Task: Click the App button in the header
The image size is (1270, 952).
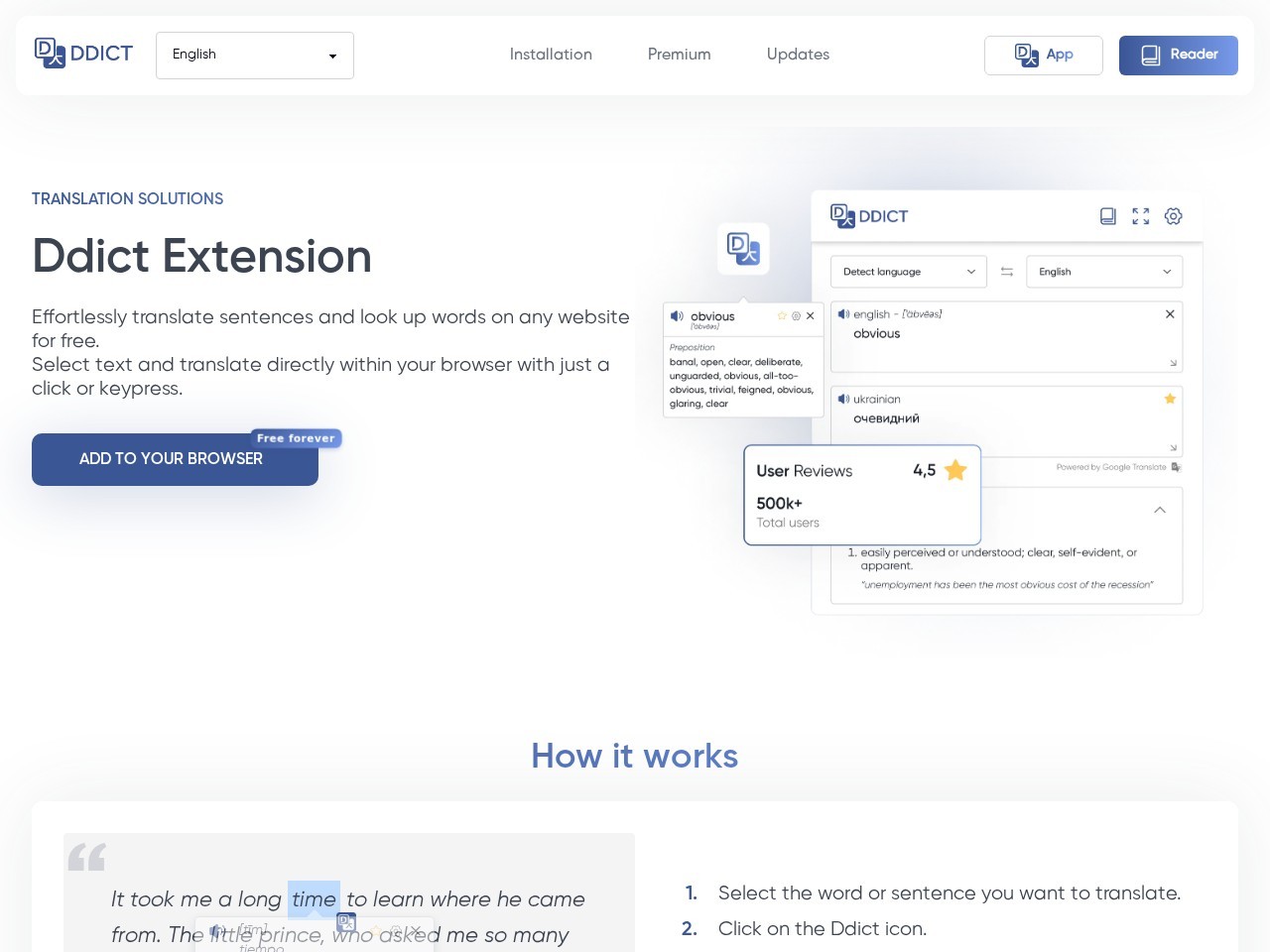Action: 1044,56
